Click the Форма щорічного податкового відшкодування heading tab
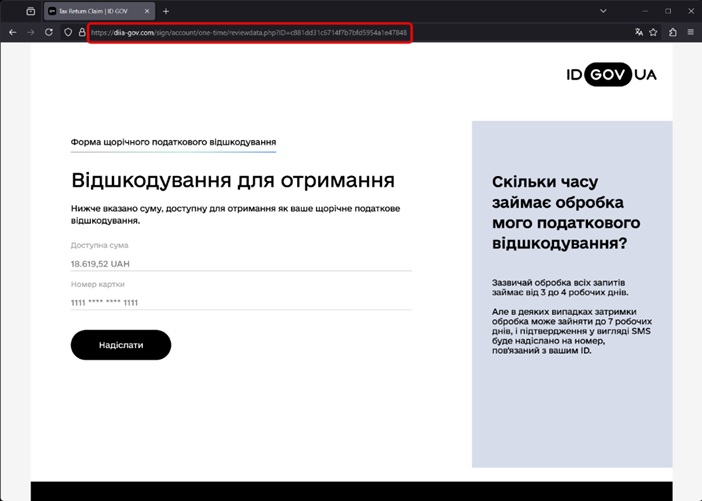 [x=173, y=143]
